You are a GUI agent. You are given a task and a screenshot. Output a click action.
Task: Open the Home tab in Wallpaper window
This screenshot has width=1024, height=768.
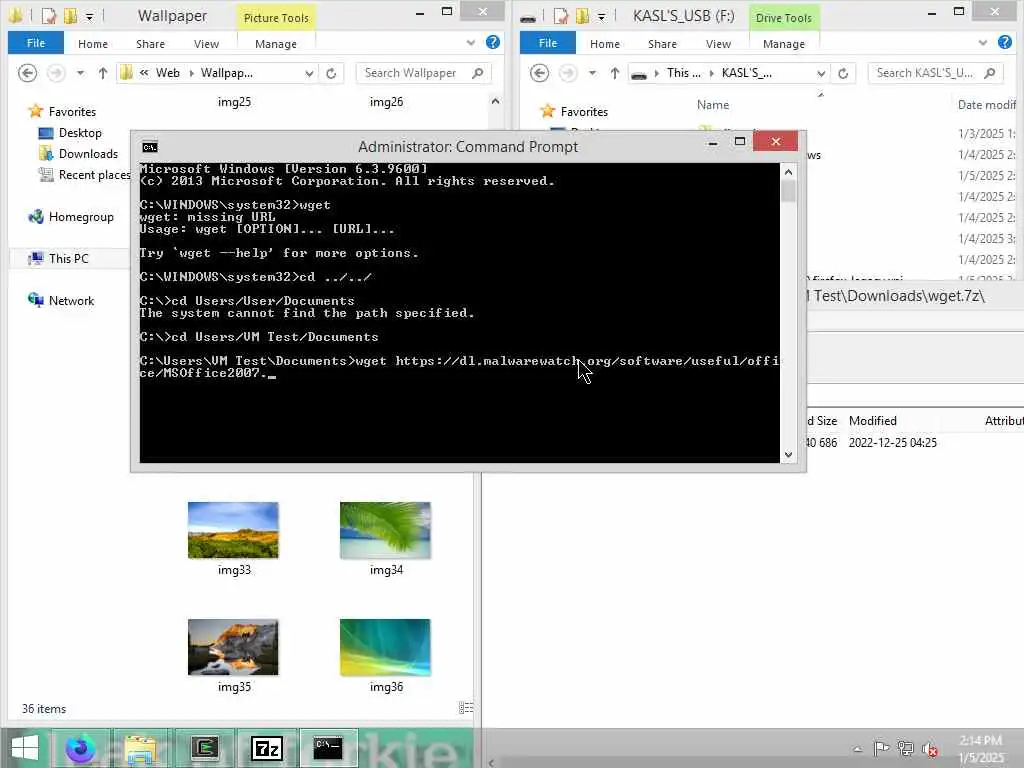(x=93, y=44)
